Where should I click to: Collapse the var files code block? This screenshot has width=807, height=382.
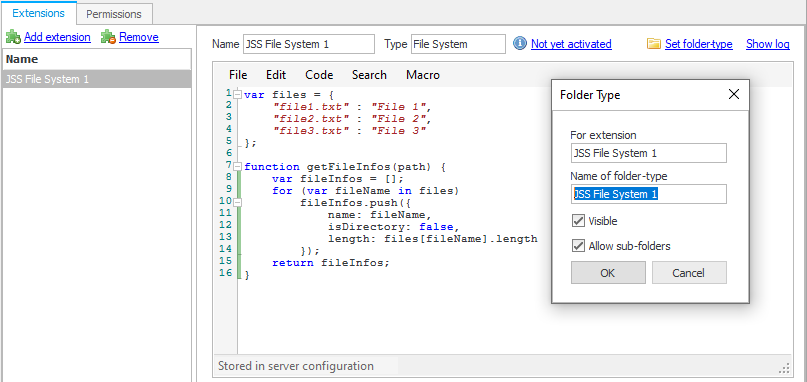[x=237, y=95]
